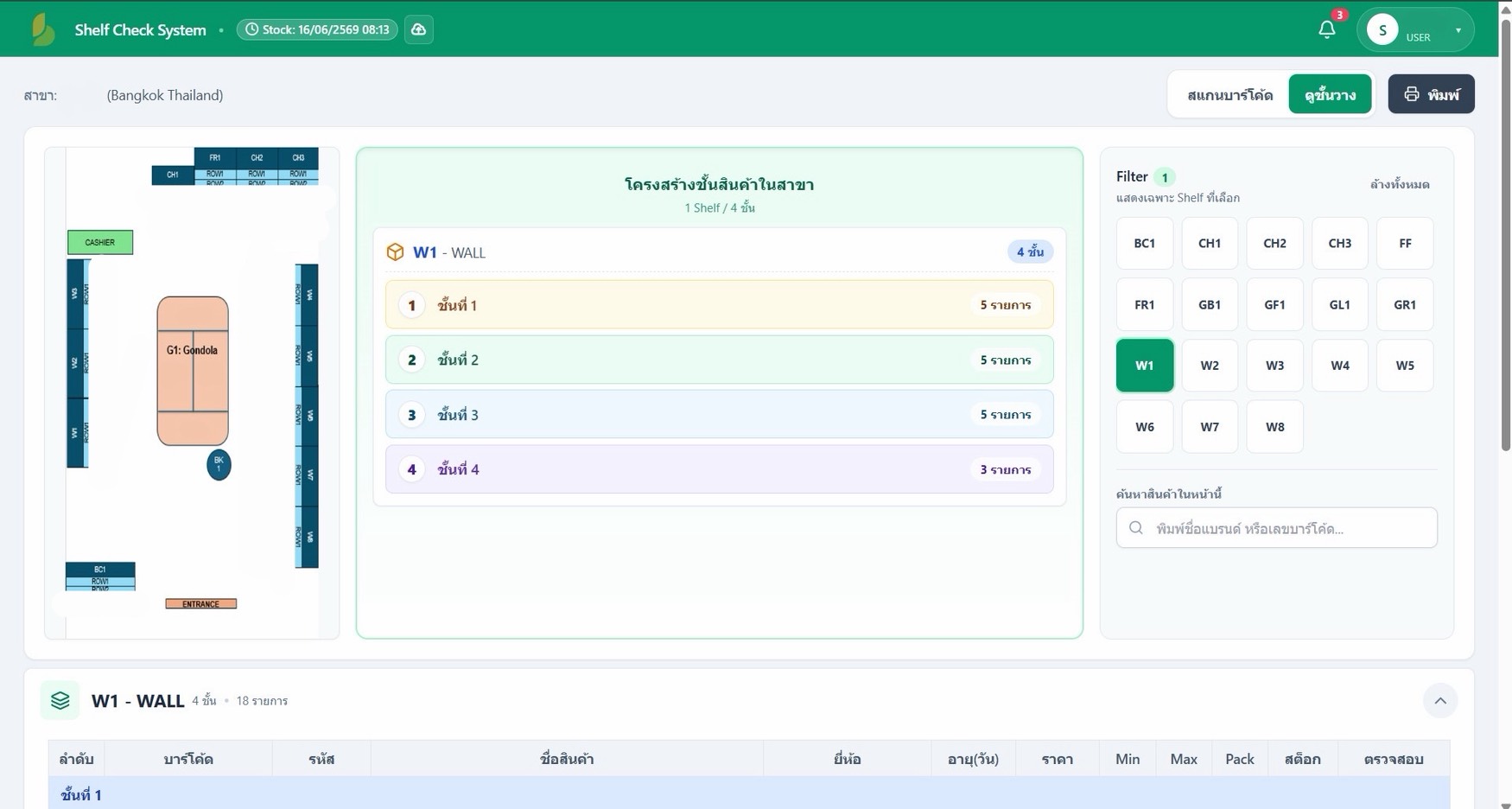Click the FR1 shelf block on the map
This screenshot has width=1512, height=809.
coord(215,158)
